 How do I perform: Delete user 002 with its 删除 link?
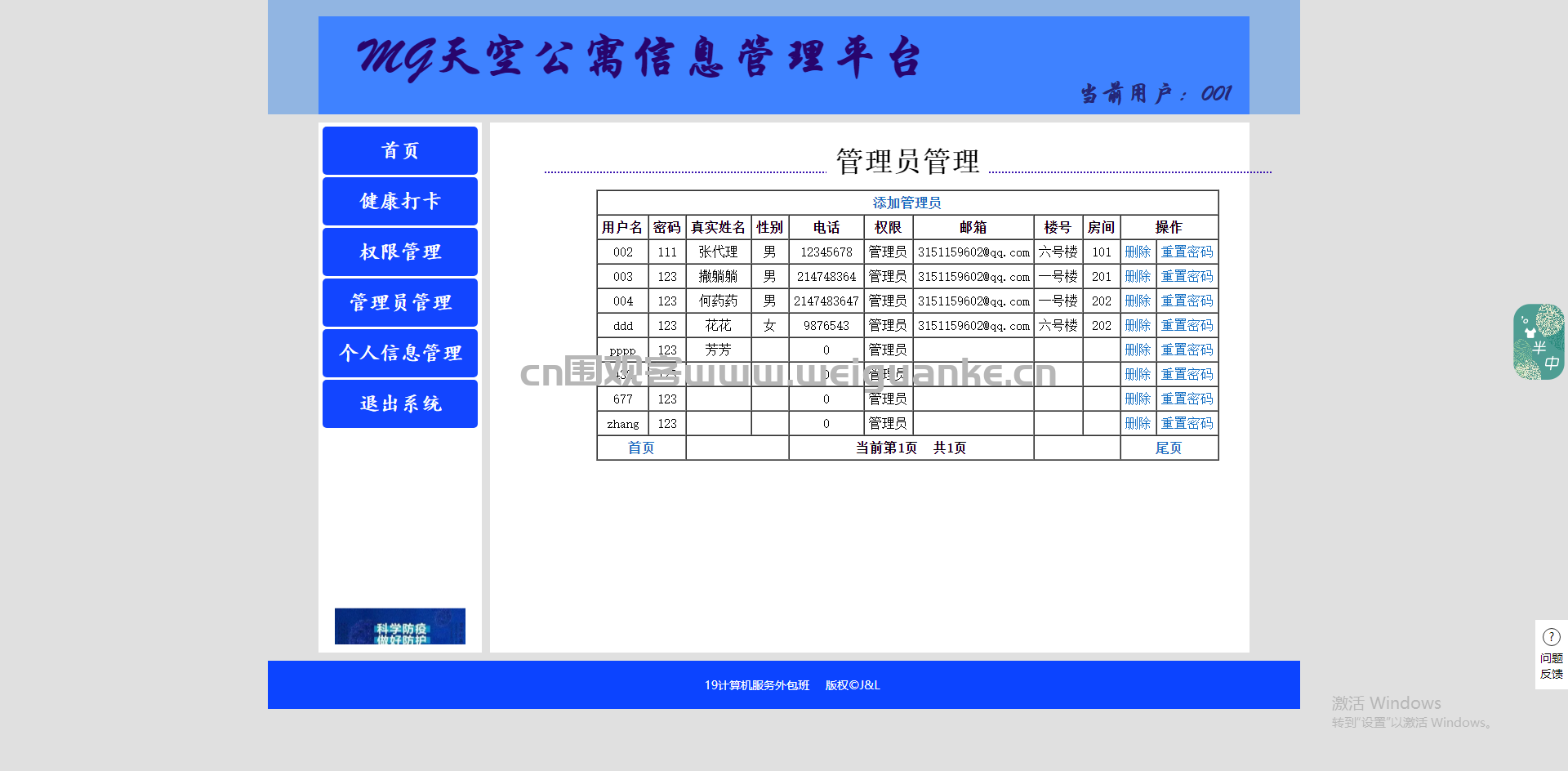click(1138, 252)
